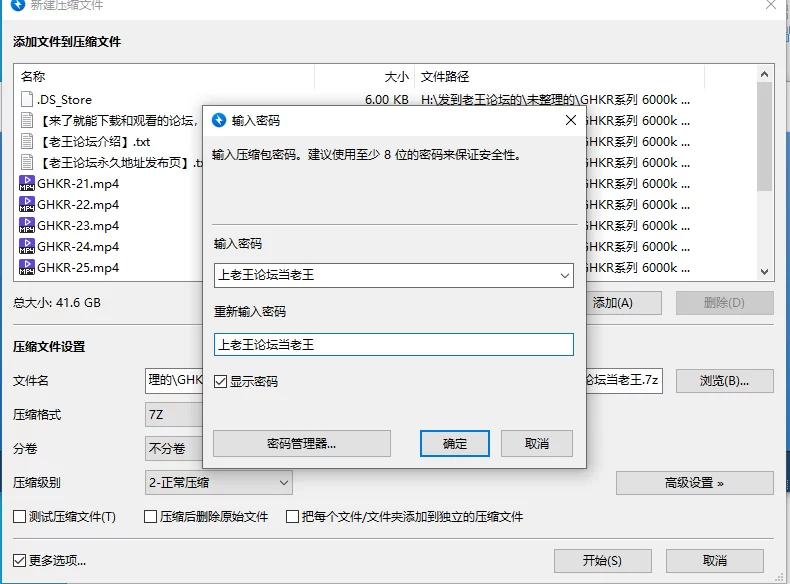Select the GHKR-21.mp4 file name
Image resolution: width=790 pixels, height=584 pixels.
tap(78, 183)
